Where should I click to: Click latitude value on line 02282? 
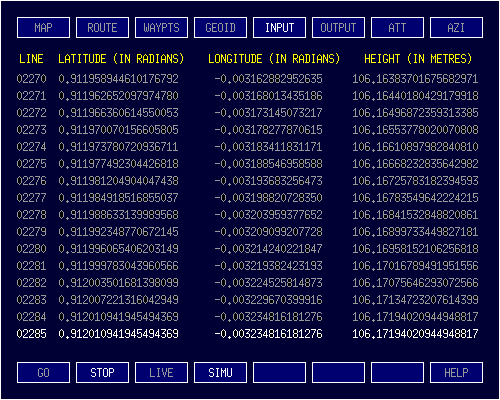tap(118, 283)
